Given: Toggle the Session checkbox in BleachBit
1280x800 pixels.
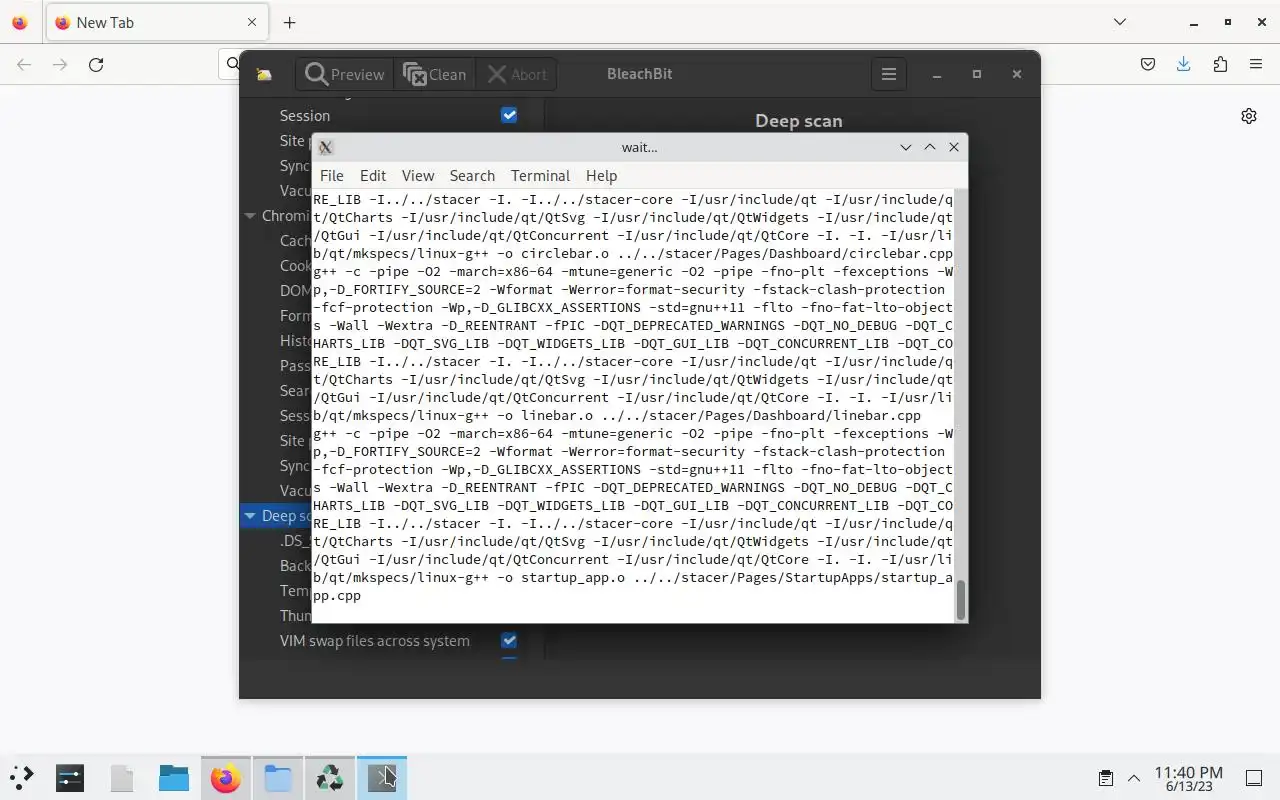Looking at the screenshot, I should tap(509, 115).
